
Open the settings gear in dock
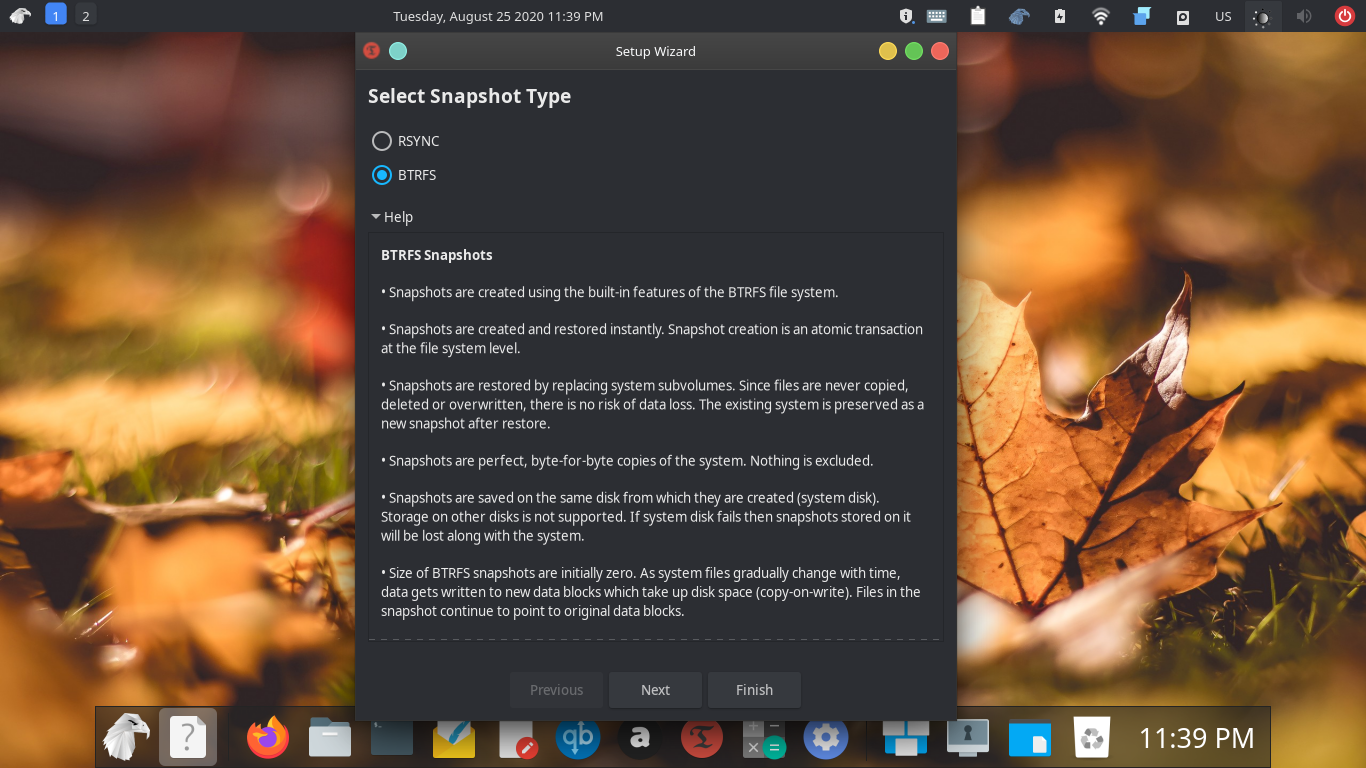pyautogui.click(x=826, y=739)
